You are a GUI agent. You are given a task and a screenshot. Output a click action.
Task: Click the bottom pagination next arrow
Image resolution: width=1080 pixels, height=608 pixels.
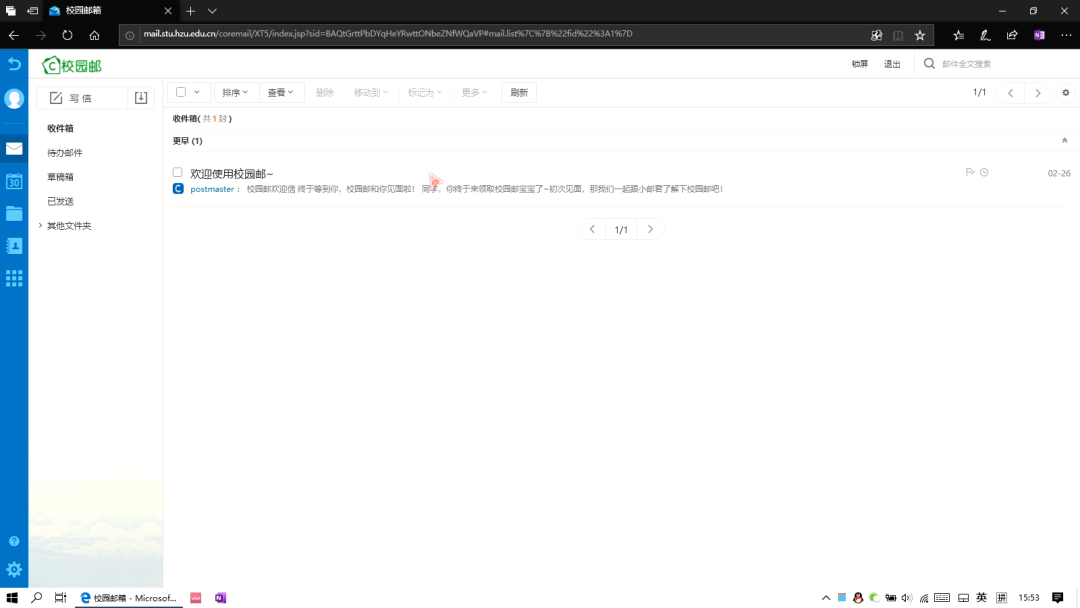[650, 229]
